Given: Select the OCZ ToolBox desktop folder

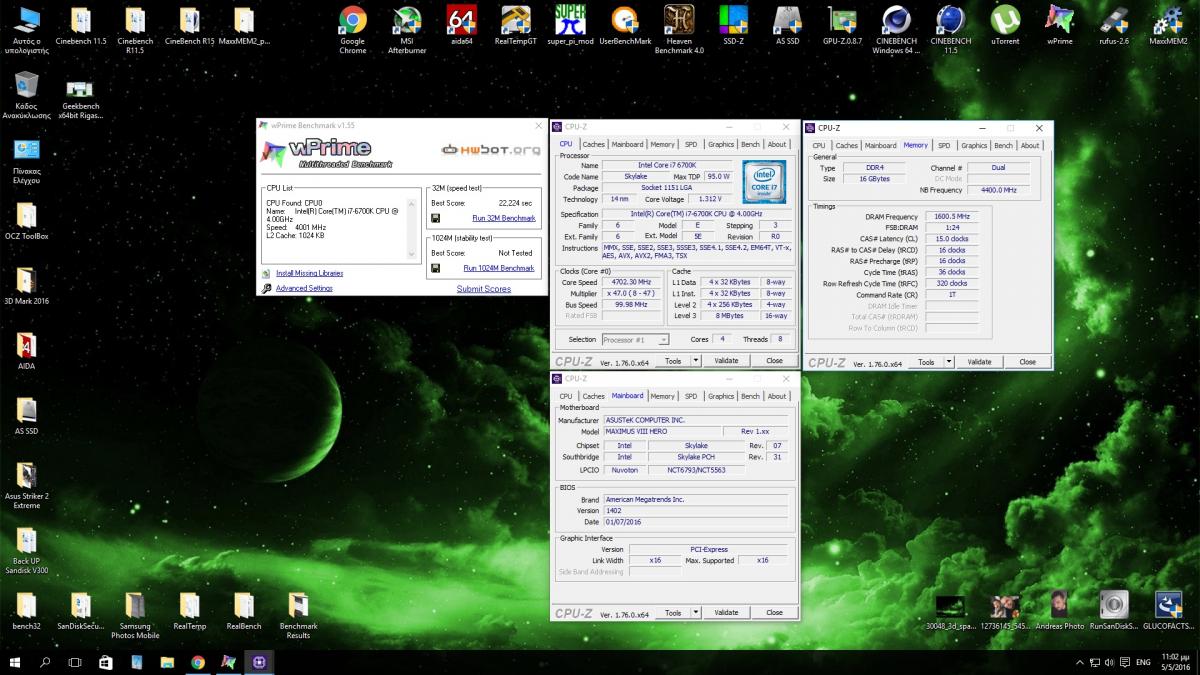Looking at the screenshot, I should tap(26, 221).
